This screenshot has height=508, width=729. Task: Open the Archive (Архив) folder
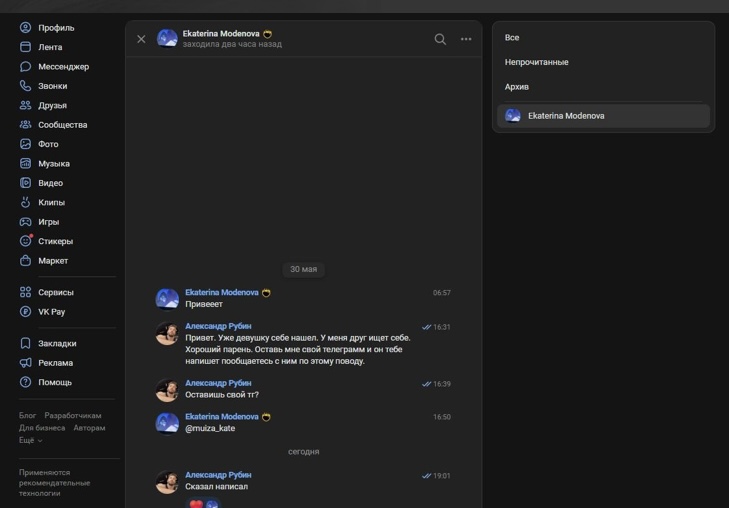click(x=517, y=87)
